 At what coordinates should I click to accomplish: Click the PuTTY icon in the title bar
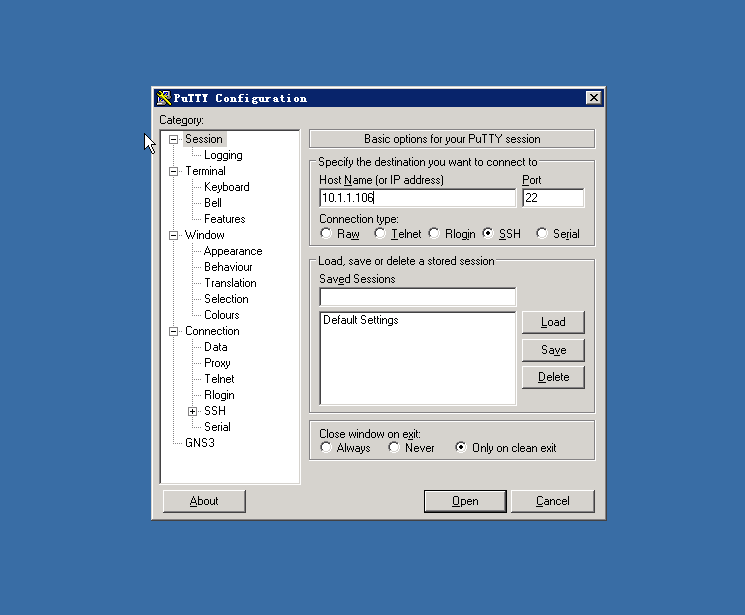pyautogui.click(x=163, y=98)
